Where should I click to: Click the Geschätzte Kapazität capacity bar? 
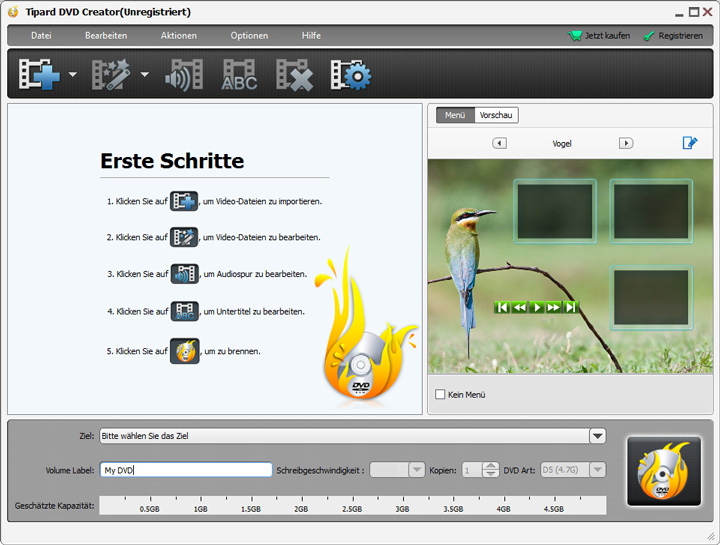click(353, 505)
